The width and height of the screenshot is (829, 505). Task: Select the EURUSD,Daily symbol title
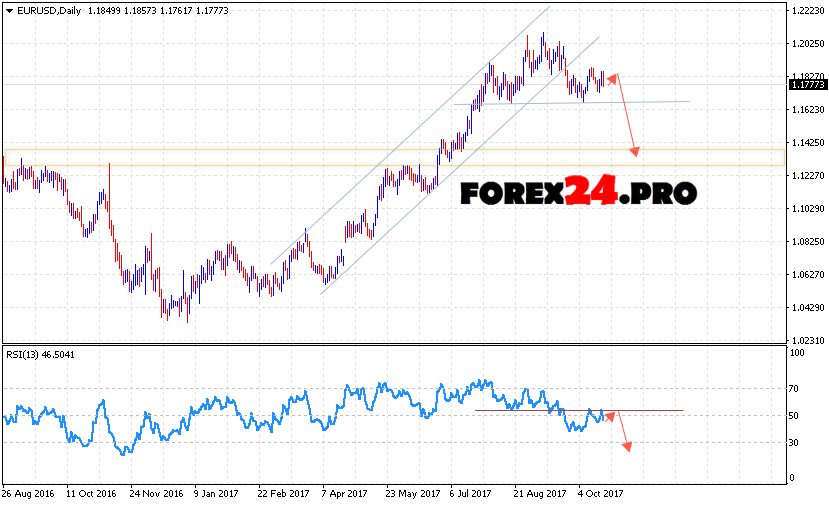pyautogui.click(x=45, y=10)
